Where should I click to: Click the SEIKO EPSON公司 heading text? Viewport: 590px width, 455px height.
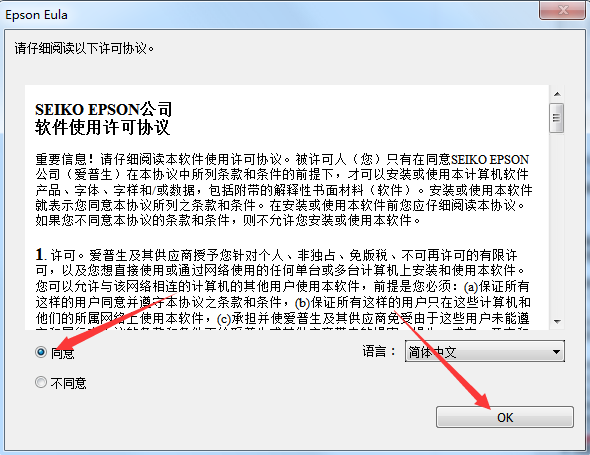[x=103, y=110]
